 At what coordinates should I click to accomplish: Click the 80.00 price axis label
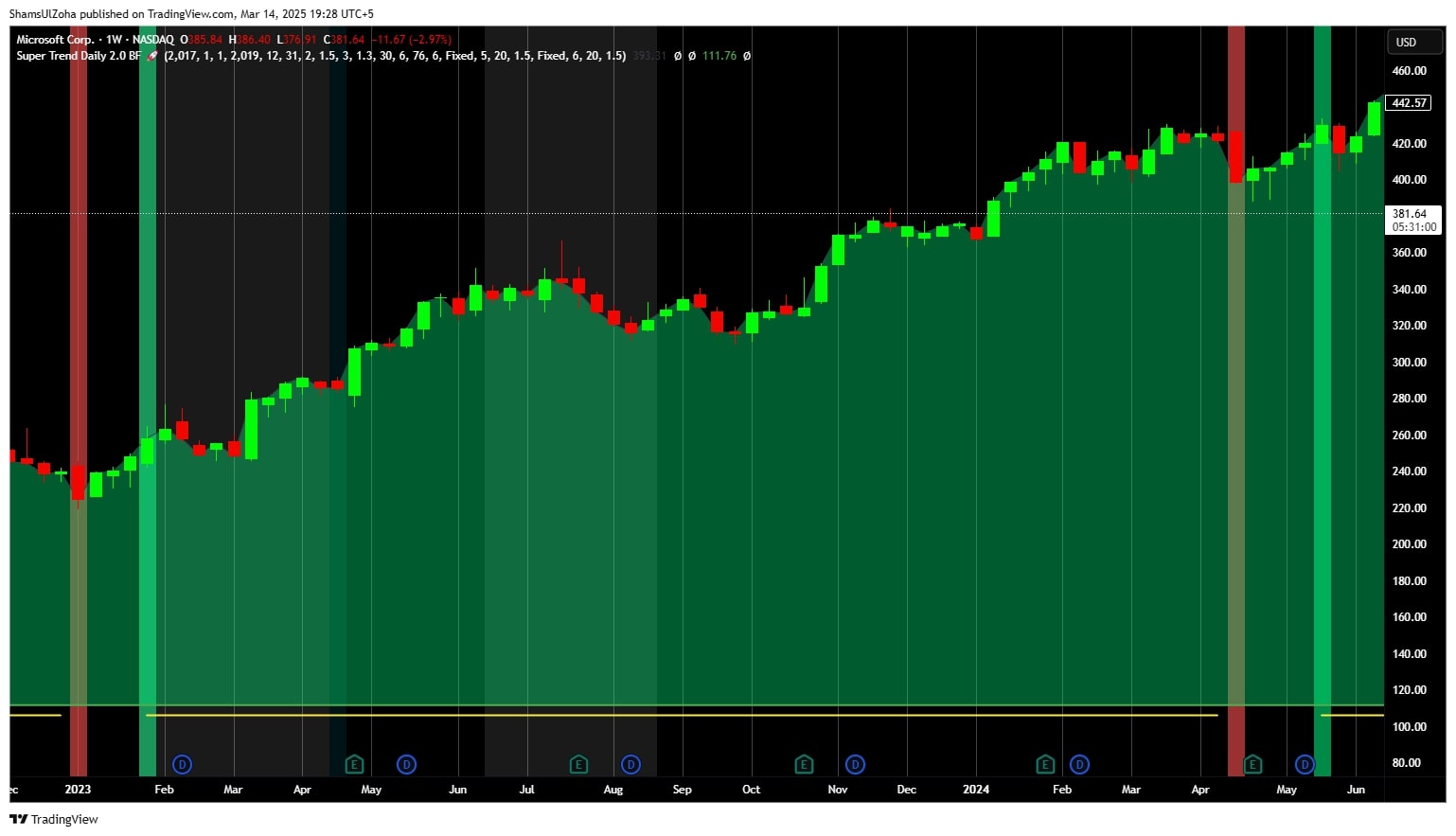[x=1407, y=763]
